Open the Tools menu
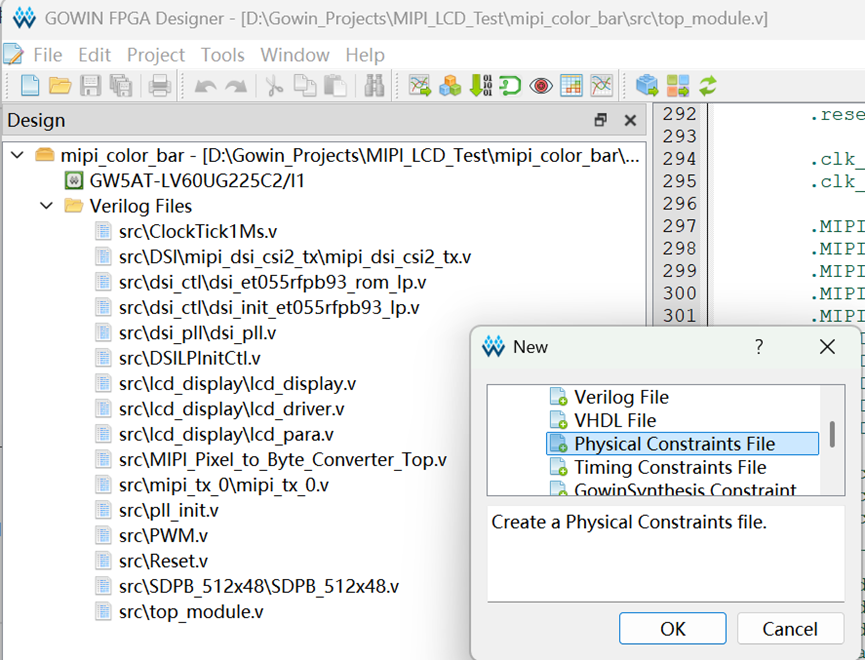865x660 pixels. [x=222, y=55]
